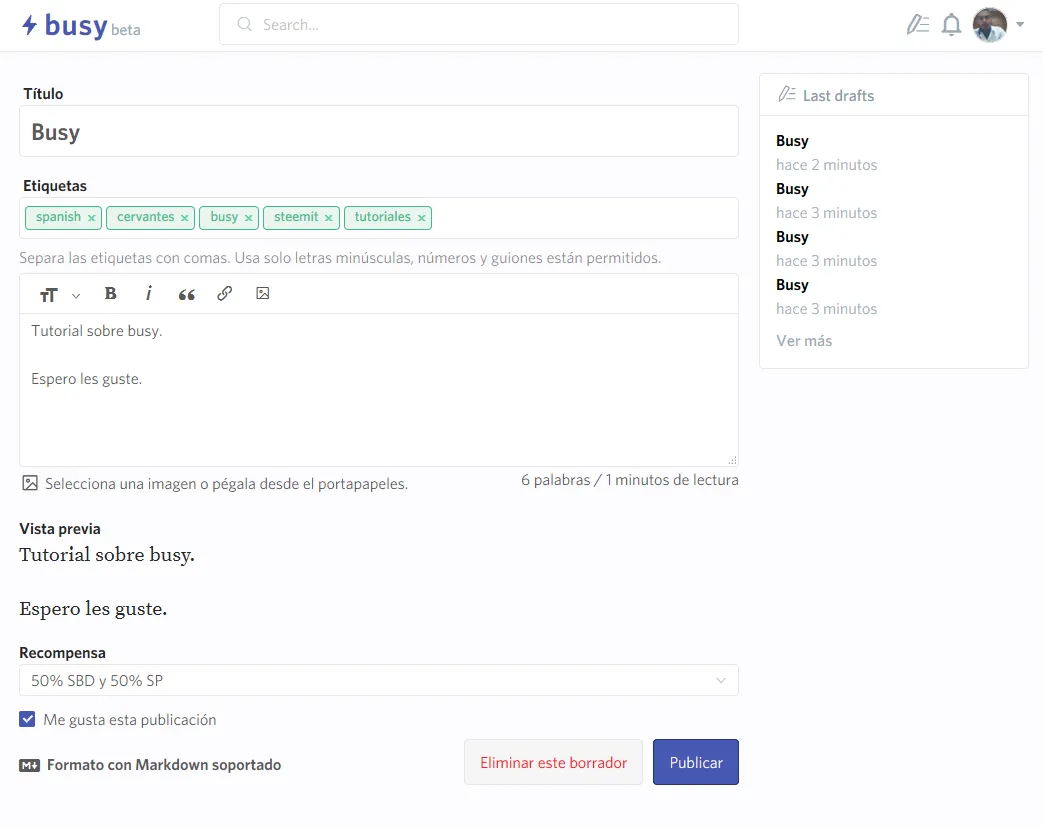Click the Last drafts pencil icon
The image size is (1043, 827).
(787, 94)
